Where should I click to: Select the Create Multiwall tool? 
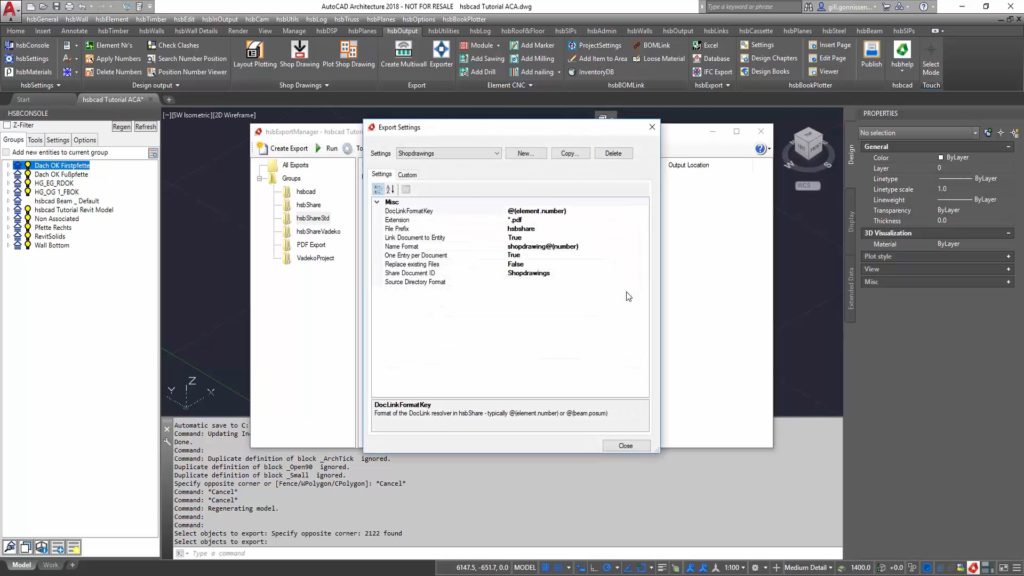[403, 54]
